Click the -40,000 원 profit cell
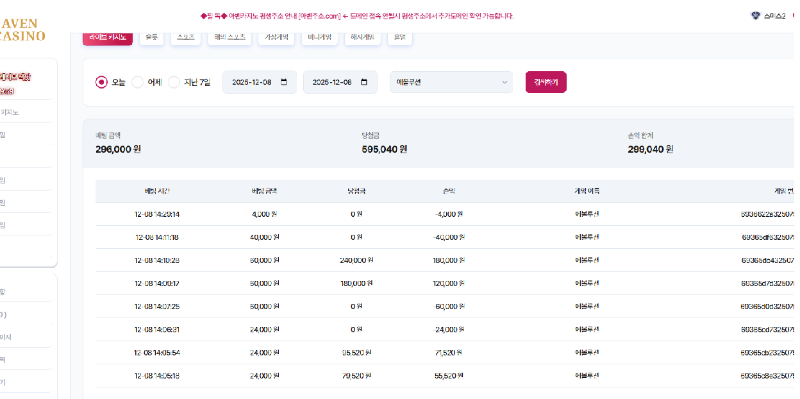 coord(449,237)
